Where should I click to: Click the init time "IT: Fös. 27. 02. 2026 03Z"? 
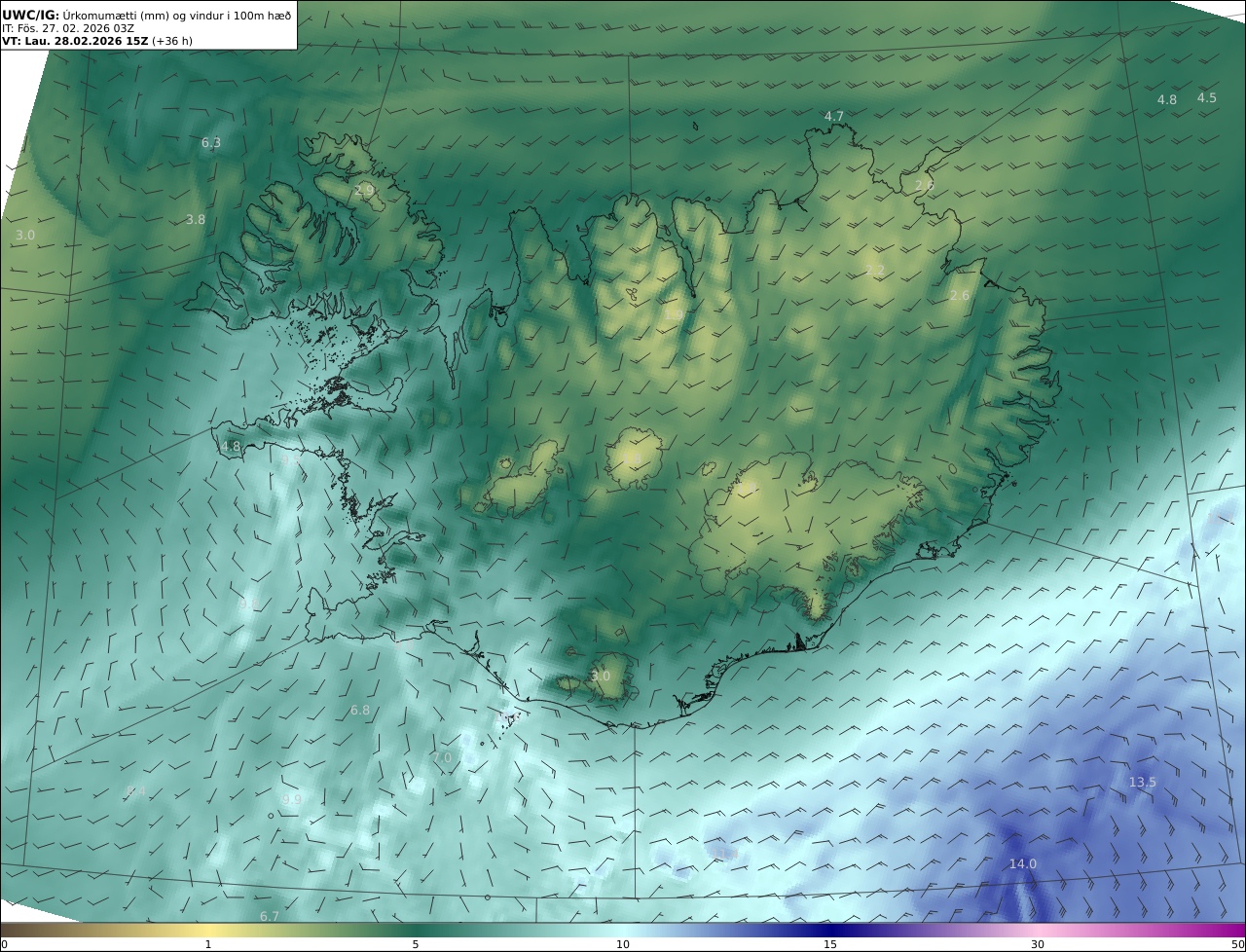[x=68, y=28]
